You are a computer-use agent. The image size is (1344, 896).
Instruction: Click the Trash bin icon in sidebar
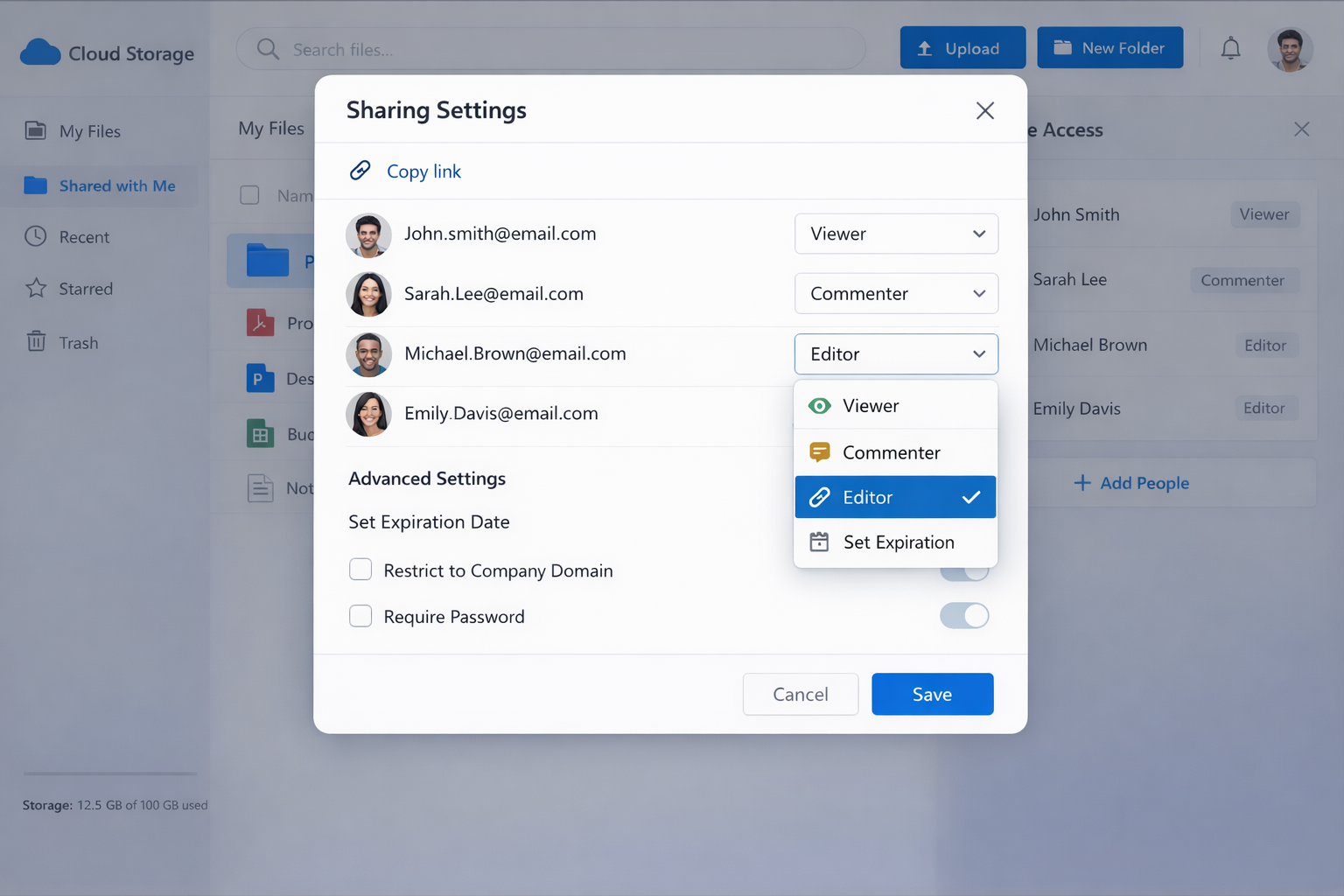[x=36, y=342]
